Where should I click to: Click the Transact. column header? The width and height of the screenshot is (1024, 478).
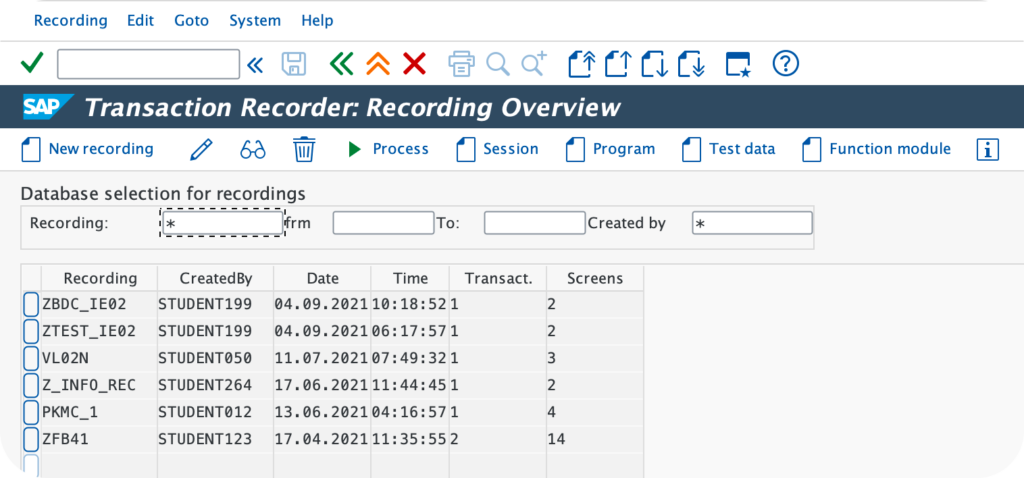coord(498,279)
